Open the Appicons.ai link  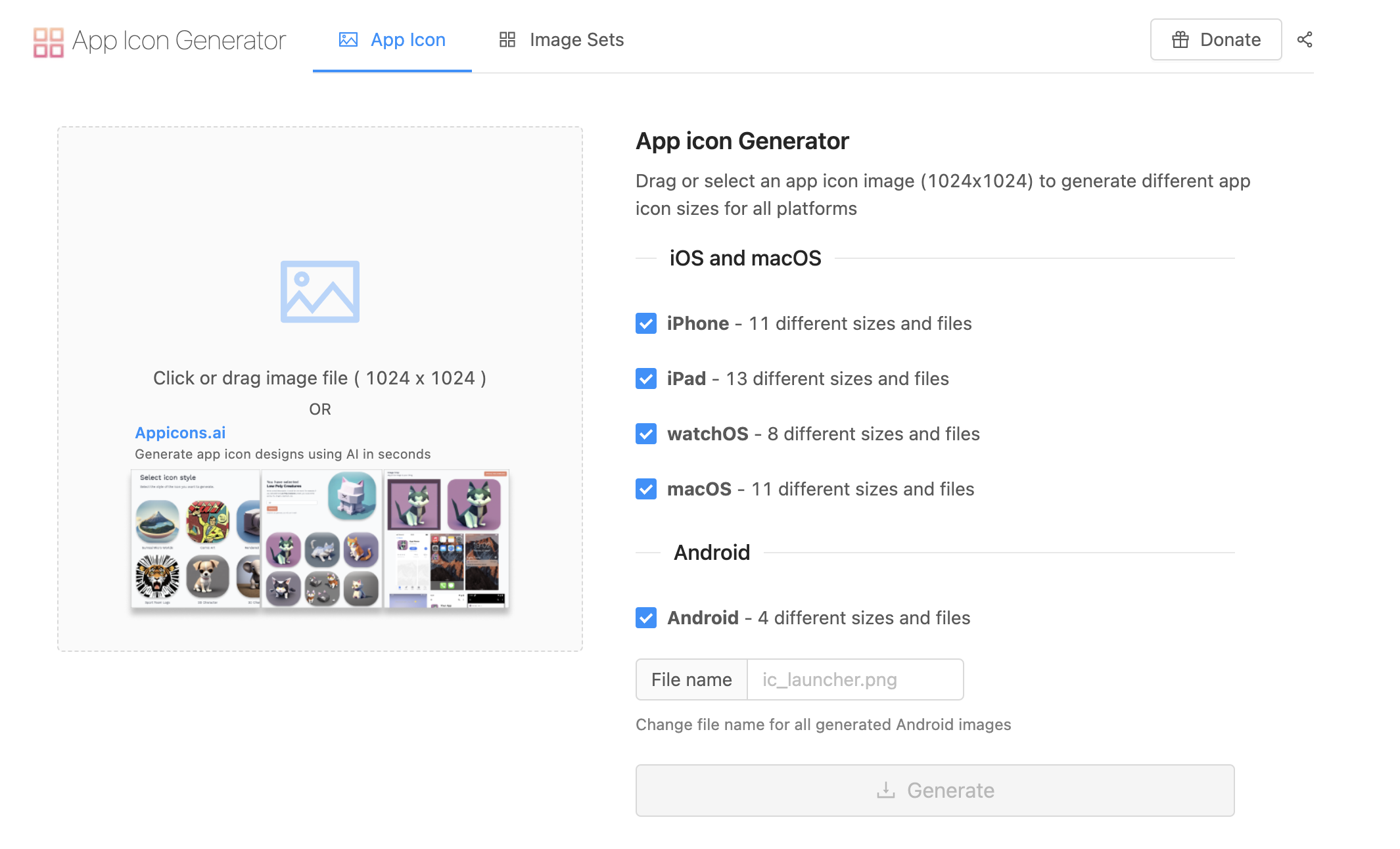coord(180,432)
